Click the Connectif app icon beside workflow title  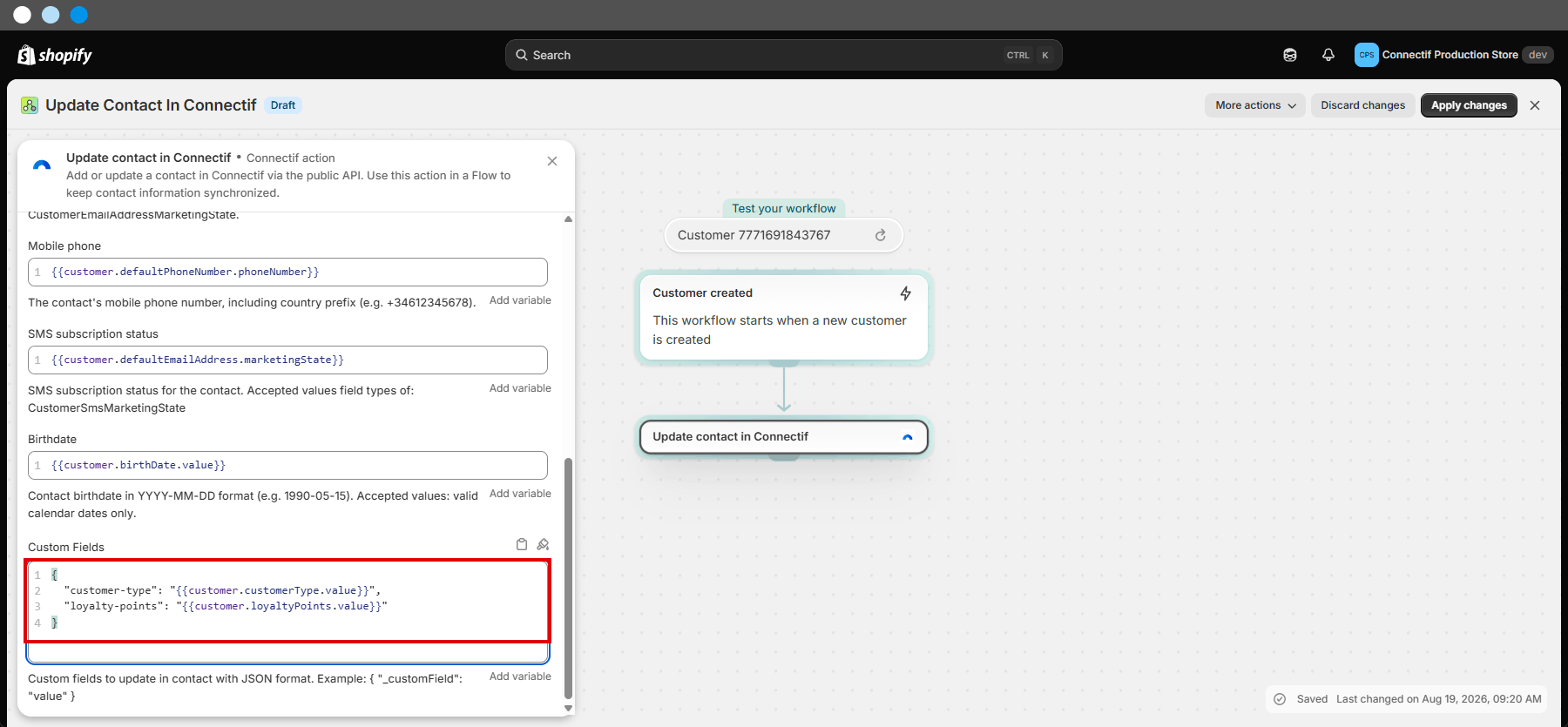(x=30, y=105)
